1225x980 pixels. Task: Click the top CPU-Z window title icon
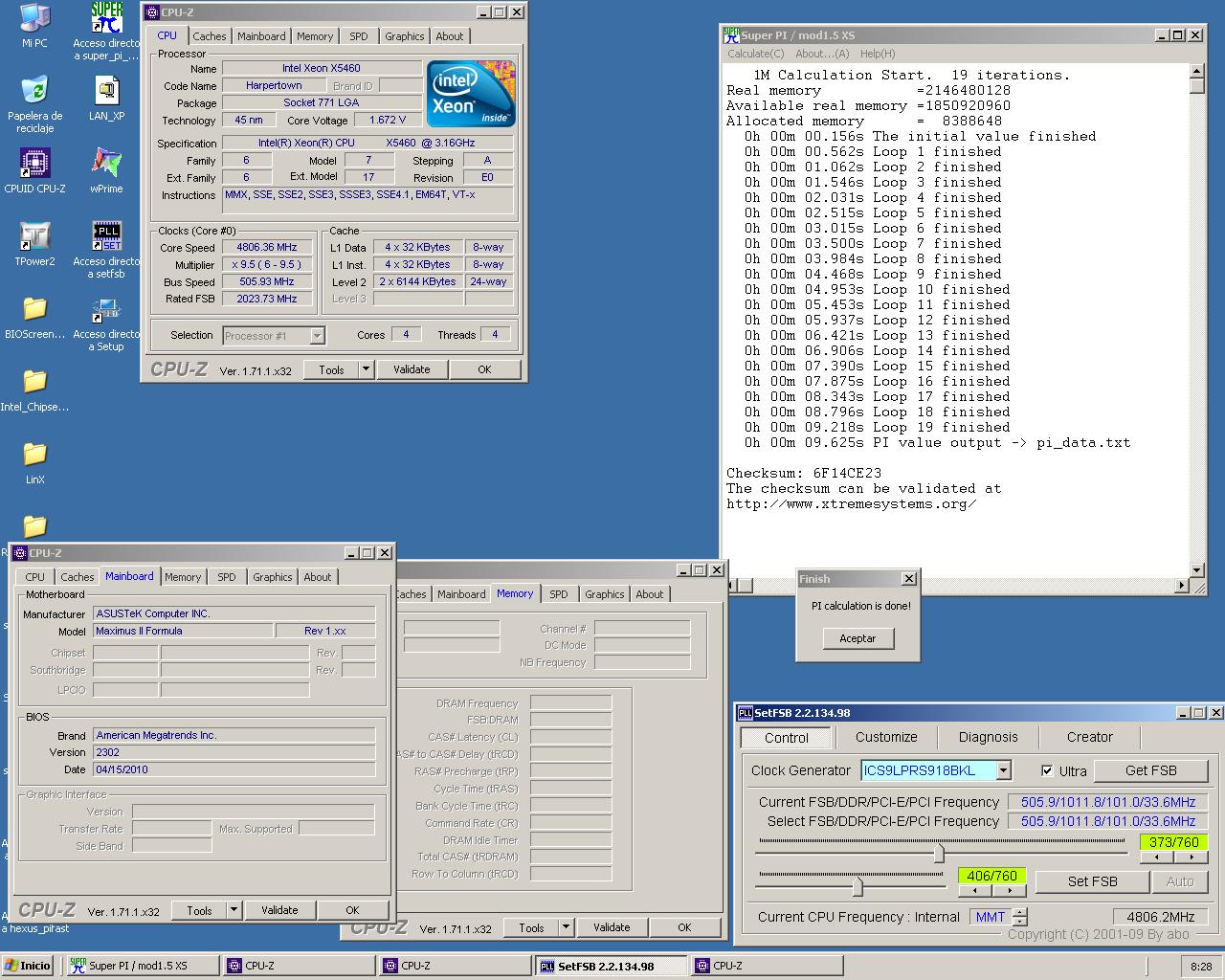point(152,12)
